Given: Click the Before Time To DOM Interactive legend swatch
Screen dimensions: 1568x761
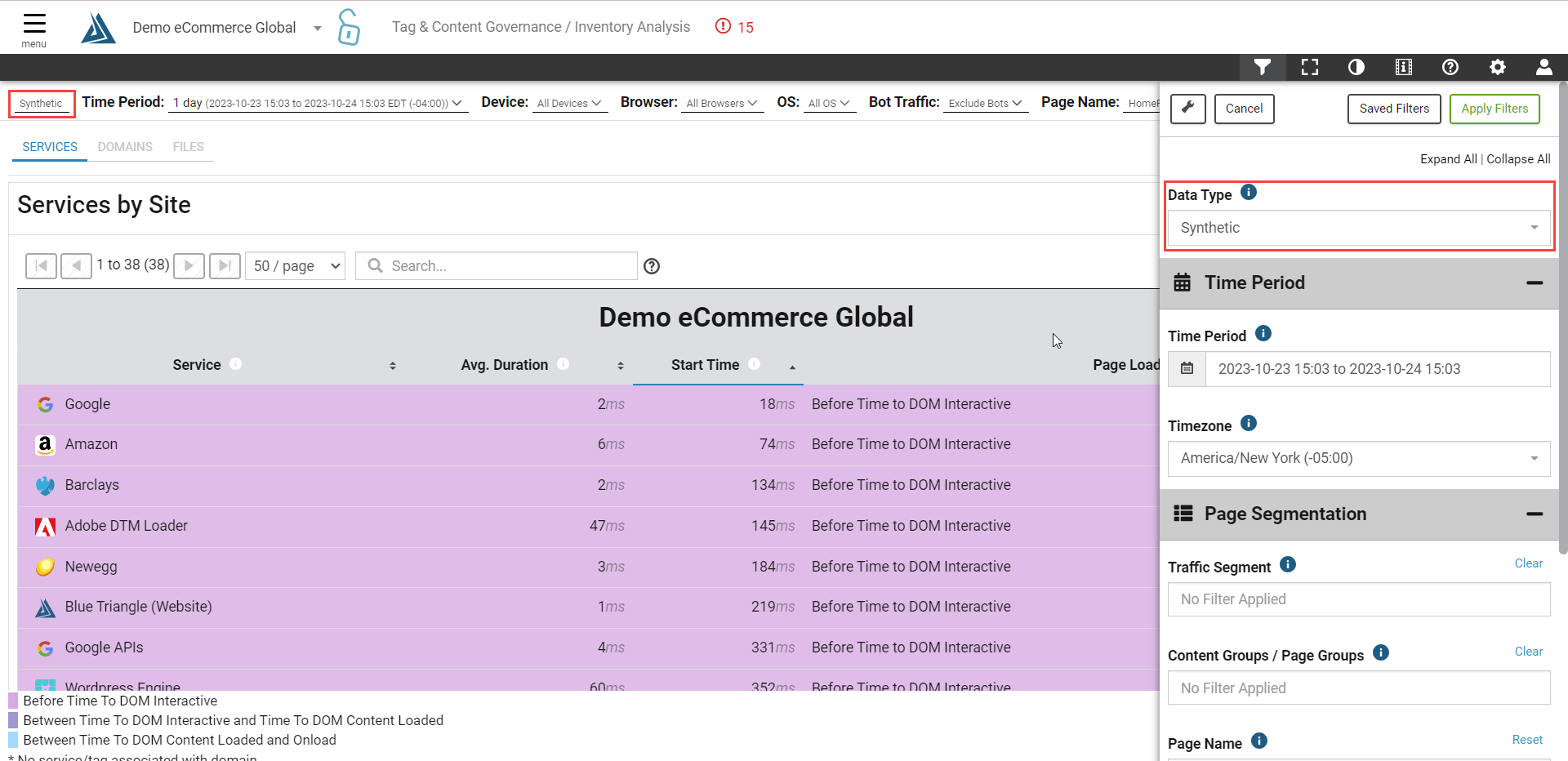Looking at the screenshot, I should pyautogui.click(x=13, y=701).
